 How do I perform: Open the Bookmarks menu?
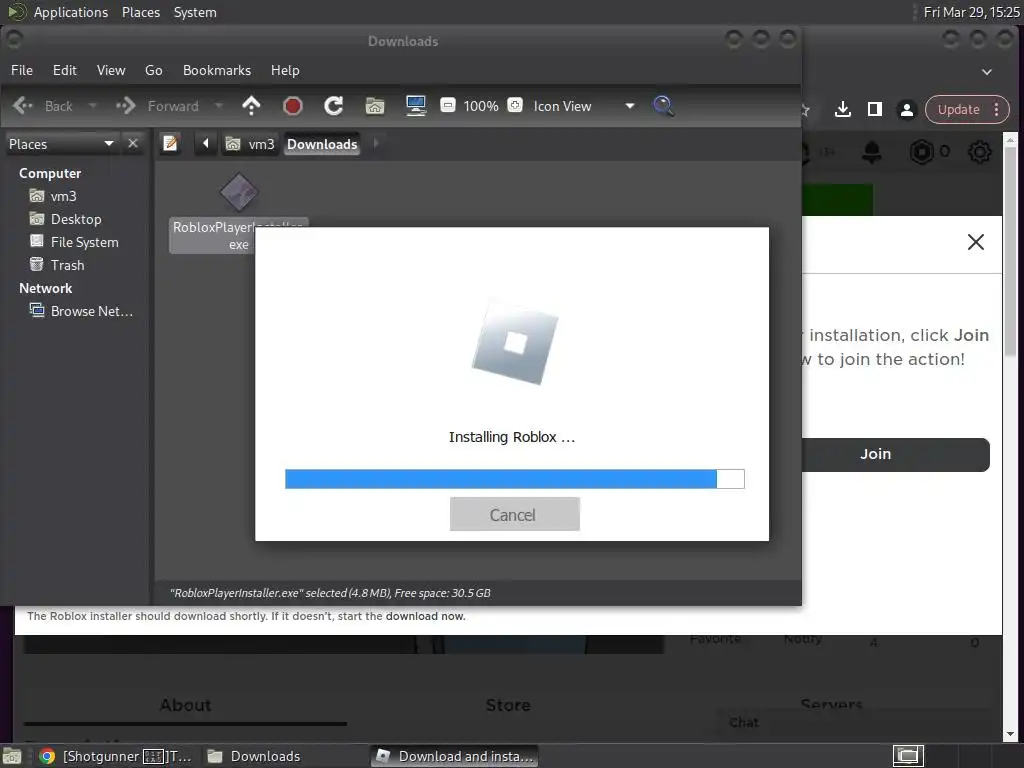217,70
